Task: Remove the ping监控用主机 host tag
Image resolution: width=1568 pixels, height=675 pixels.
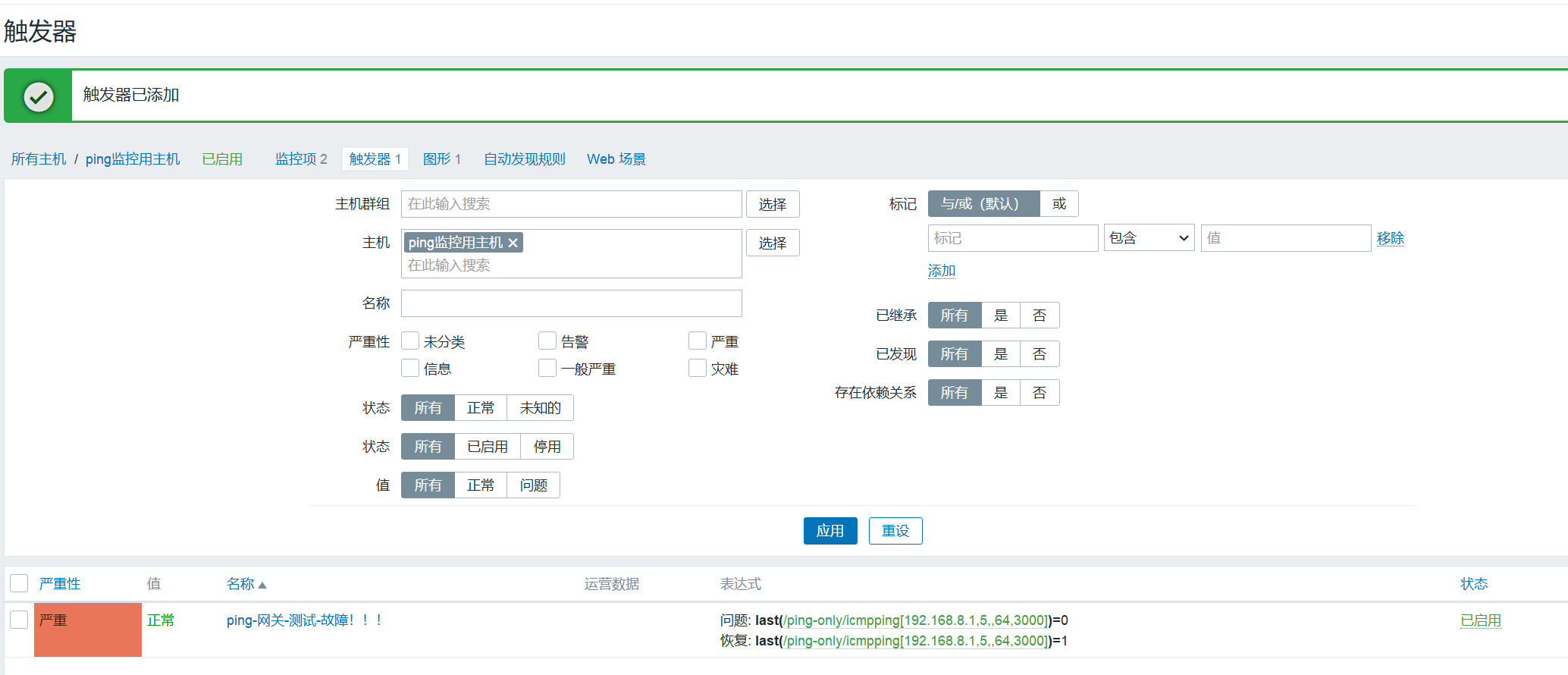Action: point(513,243)
